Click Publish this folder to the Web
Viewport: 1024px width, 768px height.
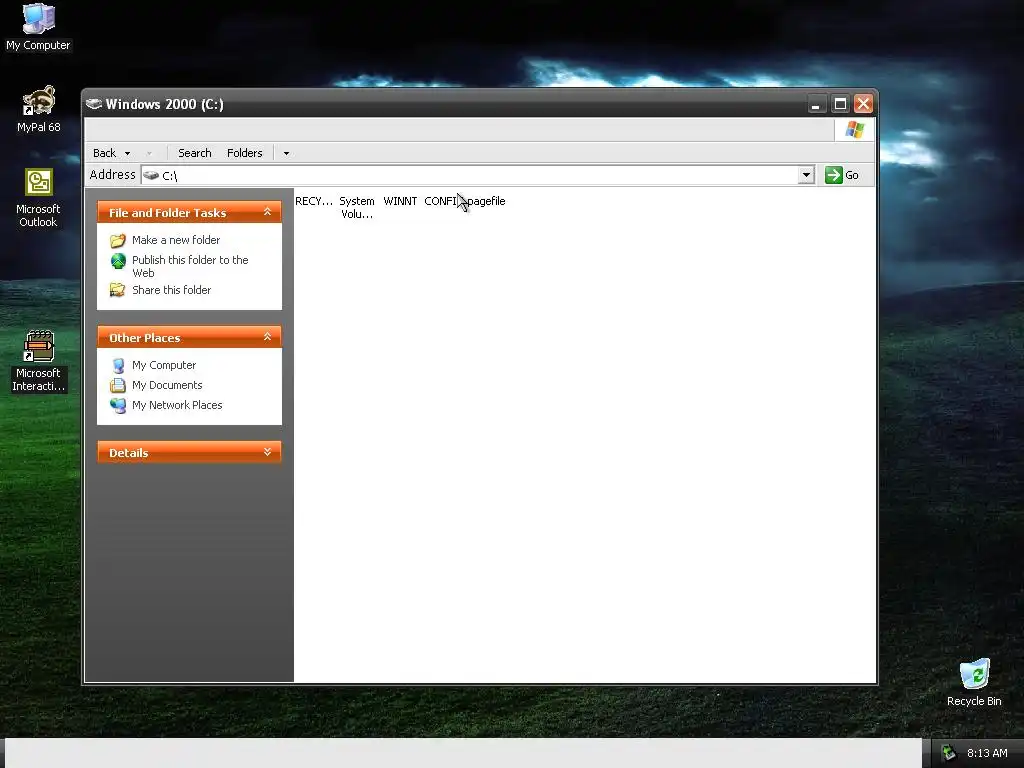[190, 266]
